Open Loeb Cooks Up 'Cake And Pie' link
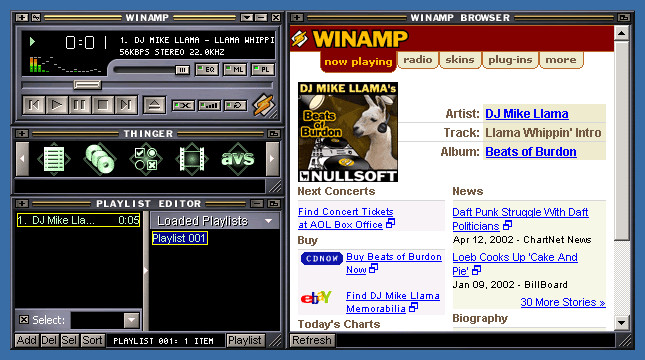The height and width of the screenshot is (360, 645). point(515,264)
